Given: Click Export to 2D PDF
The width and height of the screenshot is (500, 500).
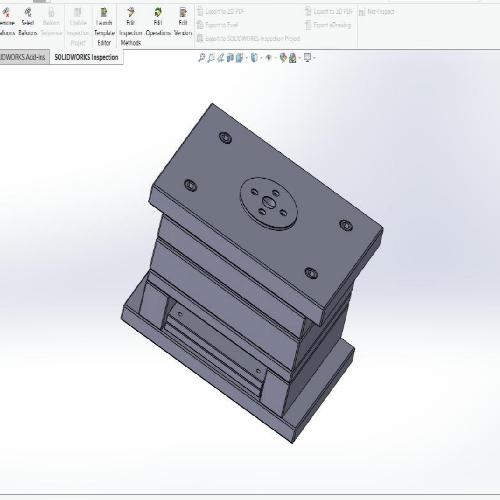Looking at the screenshot, I should (x=221, y=12).
